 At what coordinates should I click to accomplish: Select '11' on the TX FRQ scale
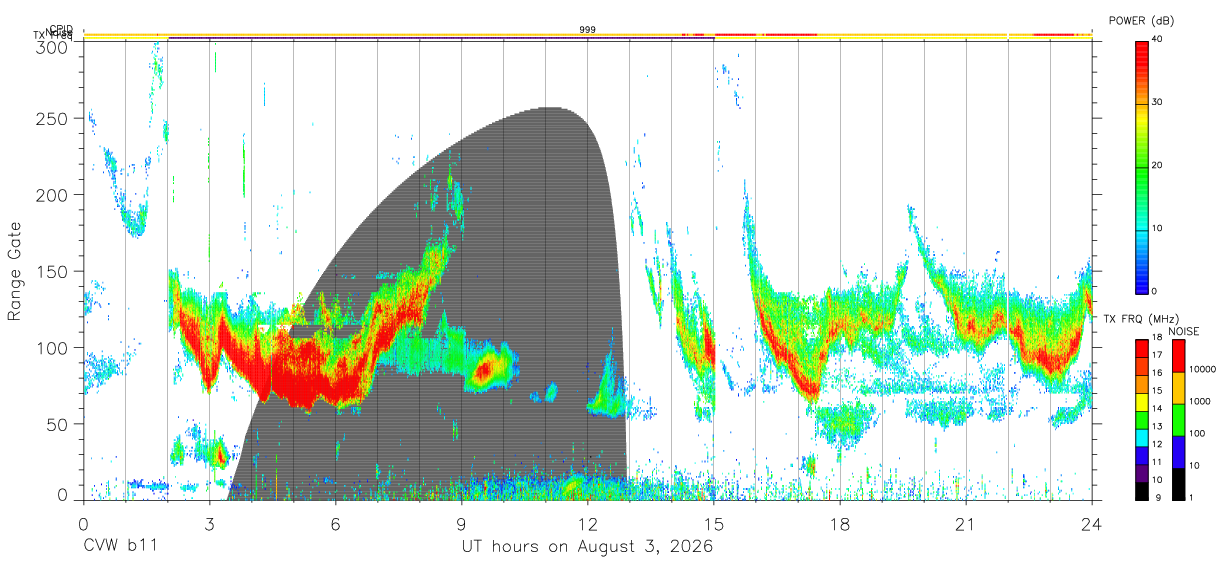coord(1158,462)
